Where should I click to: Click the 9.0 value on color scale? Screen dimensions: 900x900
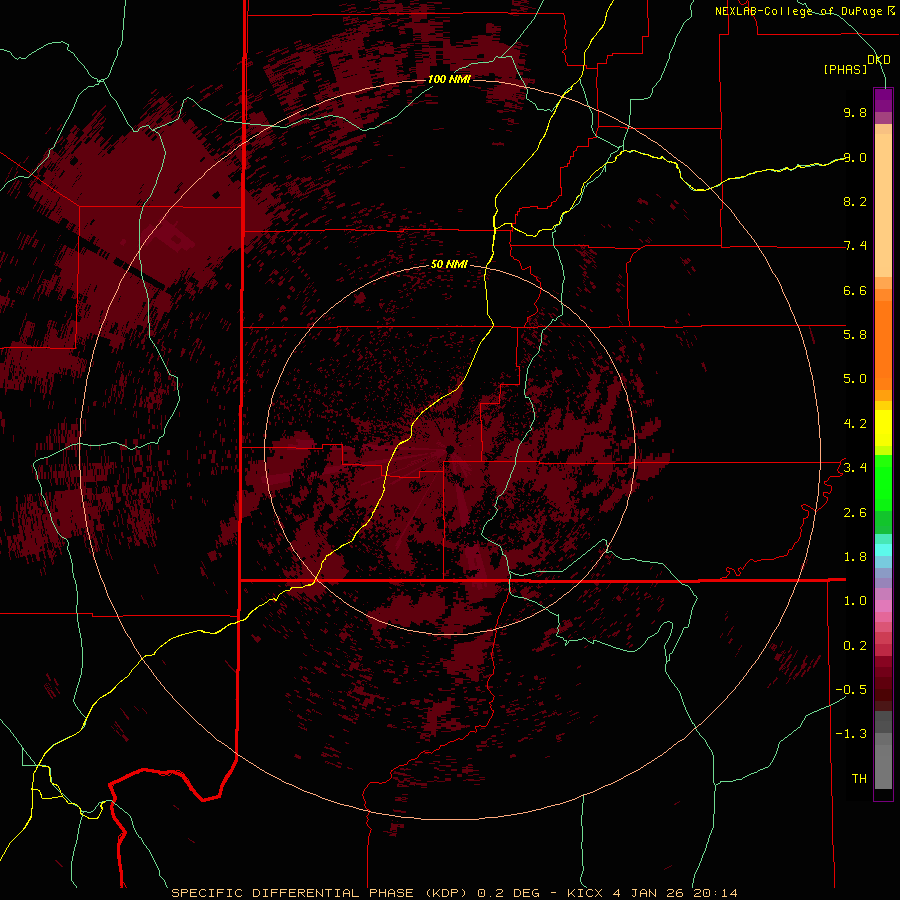(855, 157)
